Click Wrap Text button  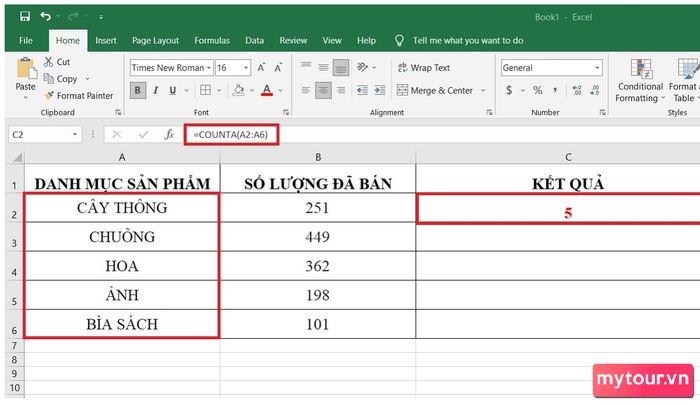click(424, 68)
